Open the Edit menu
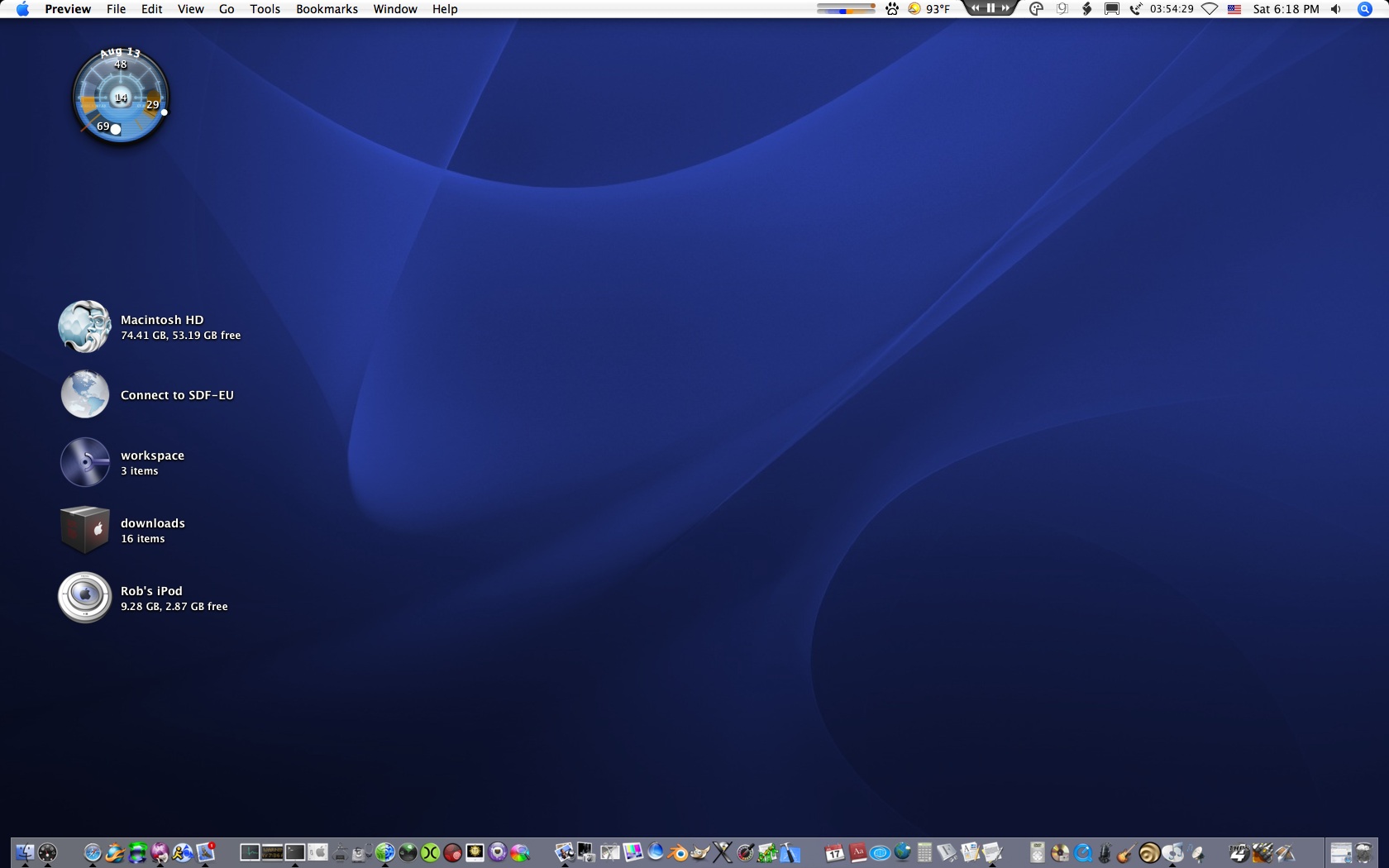This screenshot has height=868, width=1389. coord(152,9)
